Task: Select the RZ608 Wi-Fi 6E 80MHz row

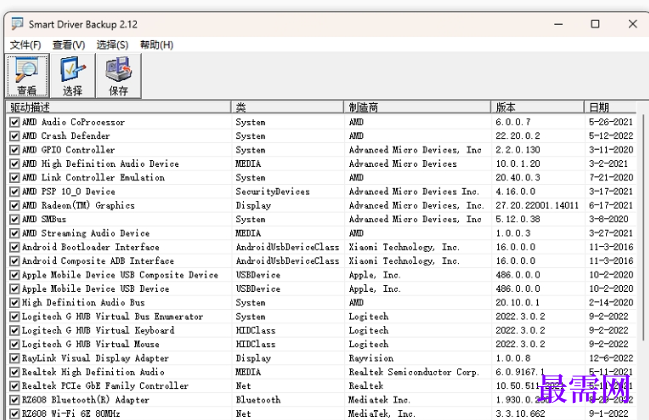Action: 322,413
